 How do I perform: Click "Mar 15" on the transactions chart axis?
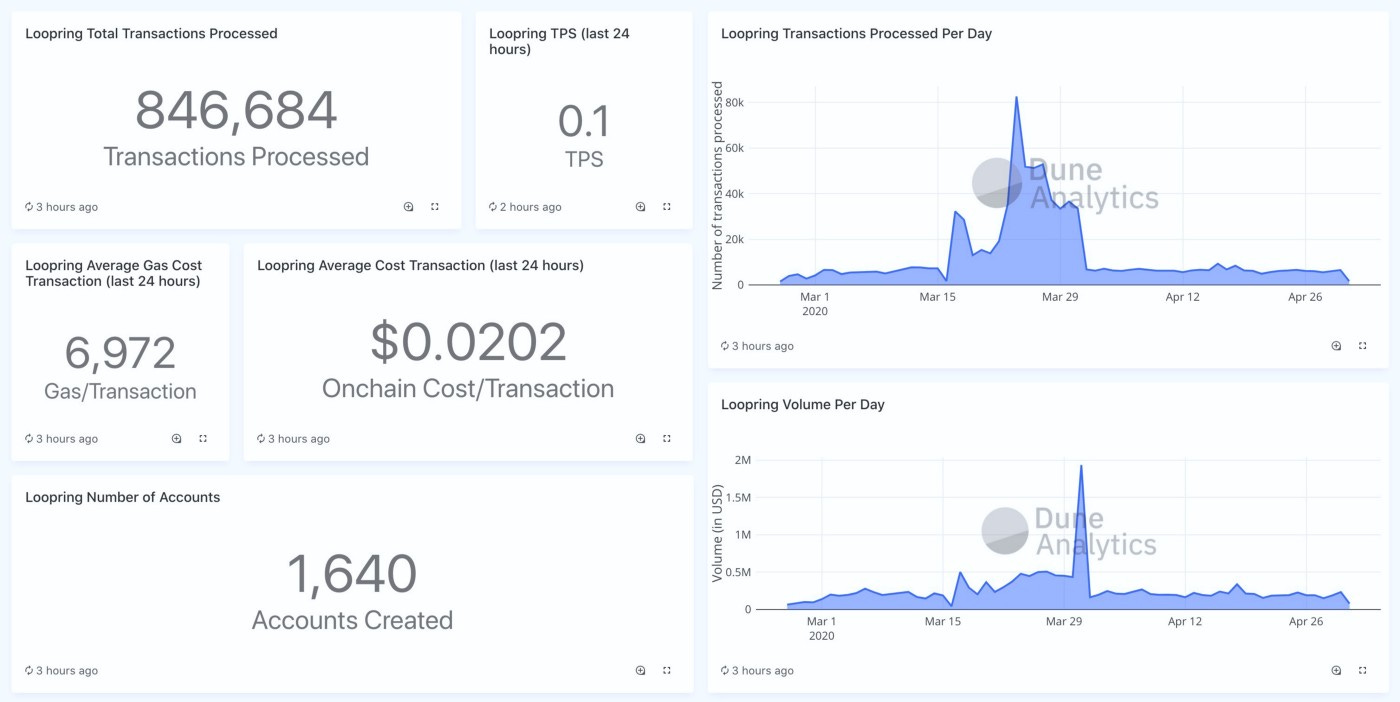pyautogui.click(x=938, y=297)
